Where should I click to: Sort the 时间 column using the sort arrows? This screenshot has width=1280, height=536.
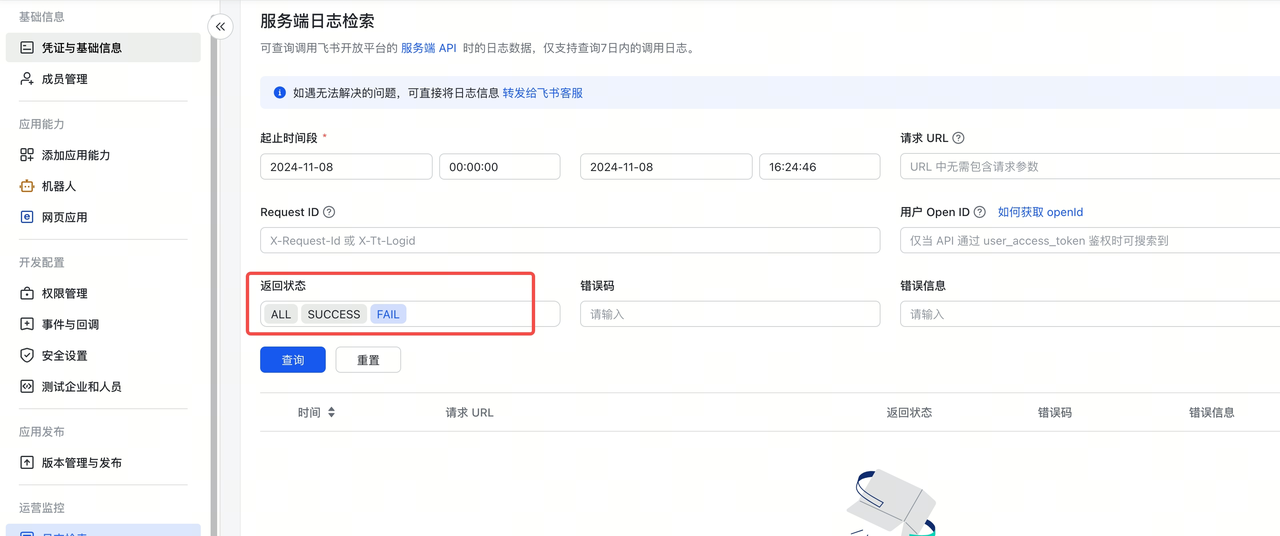pyautogui.click(x=331, y=412)
